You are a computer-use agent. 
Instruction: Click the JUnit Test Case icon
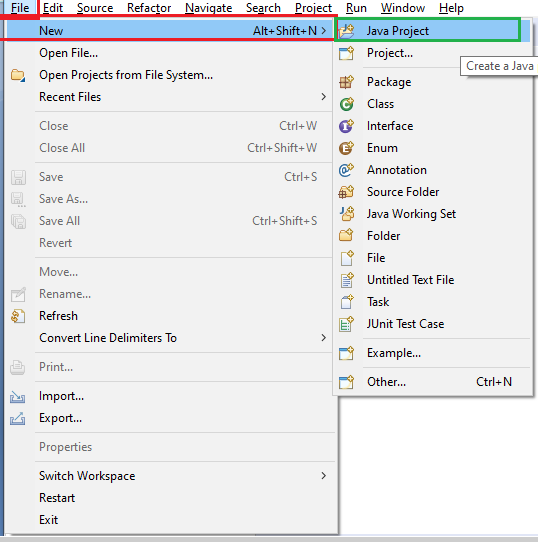[x=346, y=324]
